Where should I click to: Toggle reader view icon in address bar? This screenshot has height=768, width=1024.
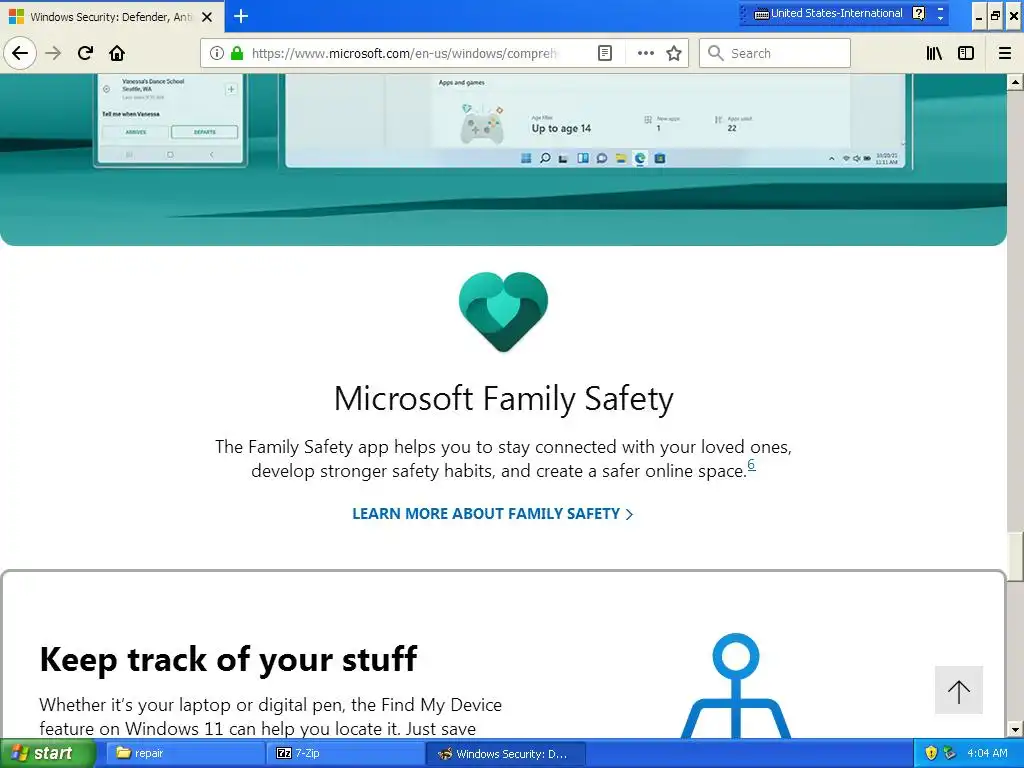[605, 53]
